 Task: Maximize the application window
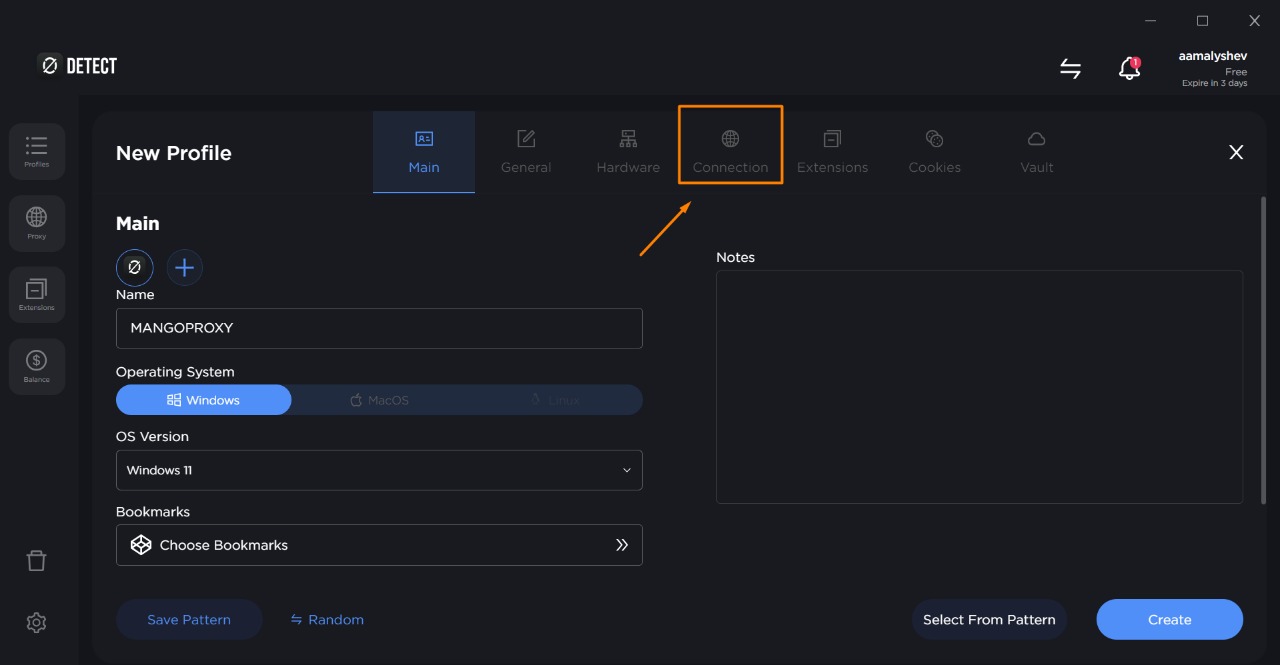click(1202, 21)
